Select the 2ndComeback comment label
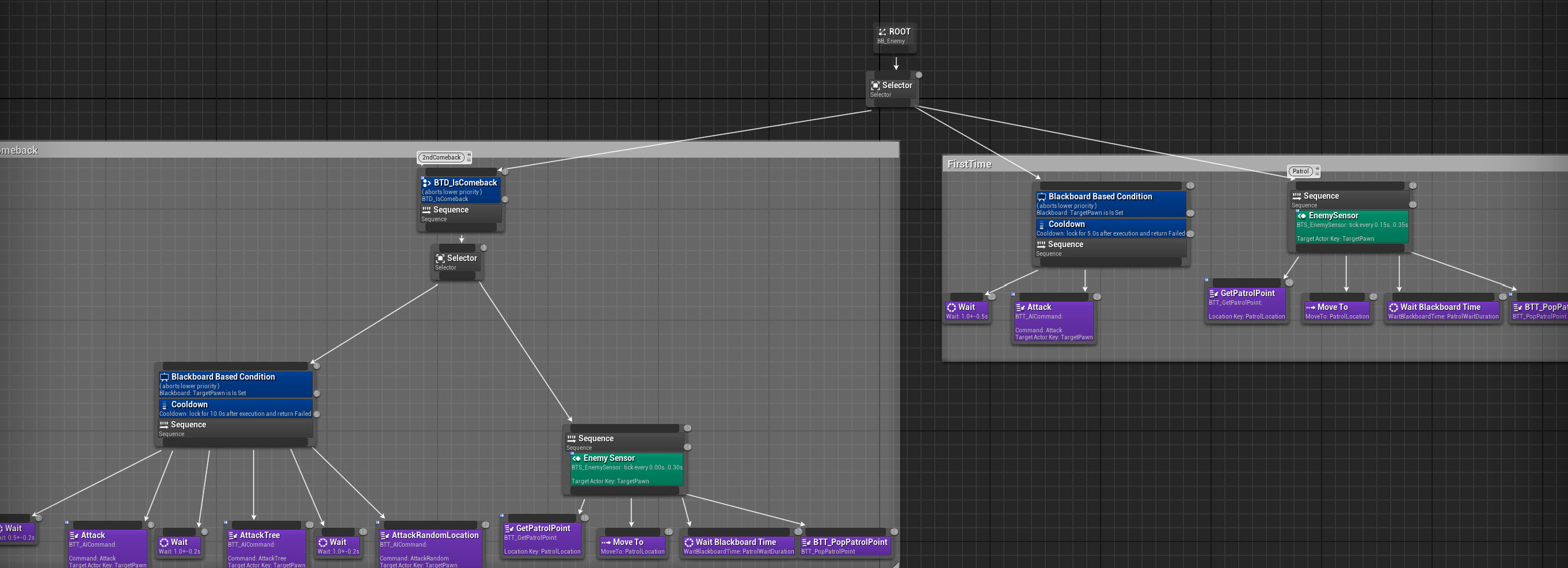This screenshot has width=1568, height=568. [442, 158]
